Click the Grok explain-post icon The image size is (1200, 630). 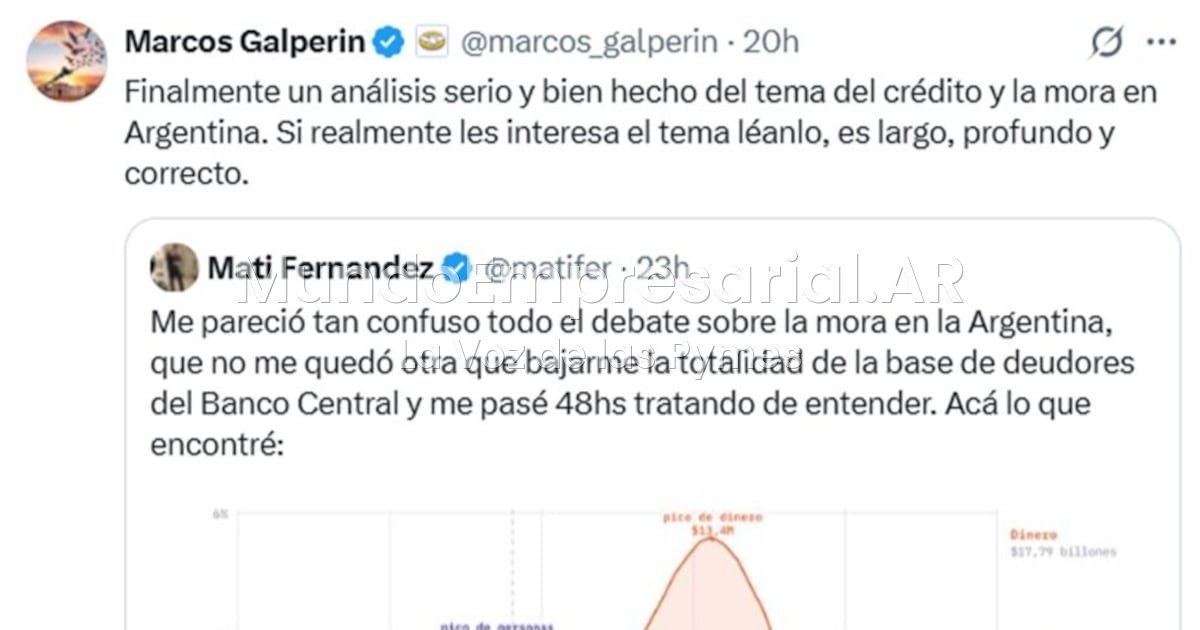tap(1106, 42)
